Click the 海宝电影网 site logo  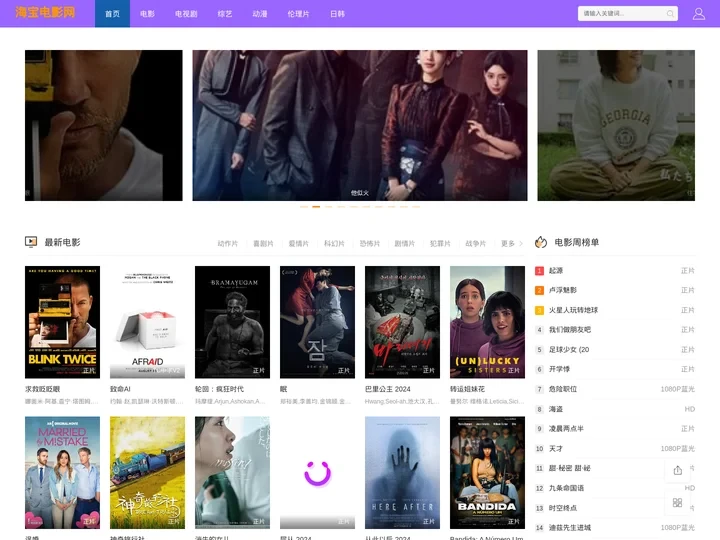[45, 12]
